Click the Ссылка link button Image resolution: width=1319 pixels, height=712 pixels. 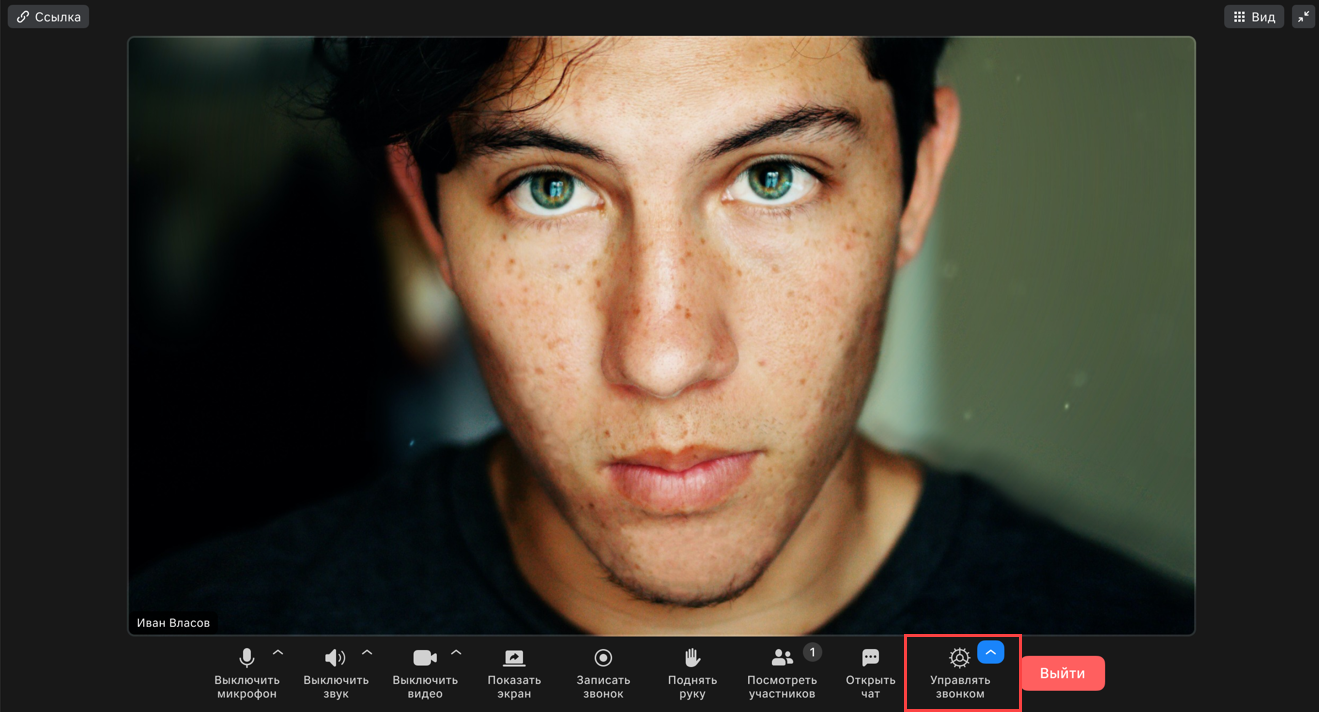click(x=49, y=17)
